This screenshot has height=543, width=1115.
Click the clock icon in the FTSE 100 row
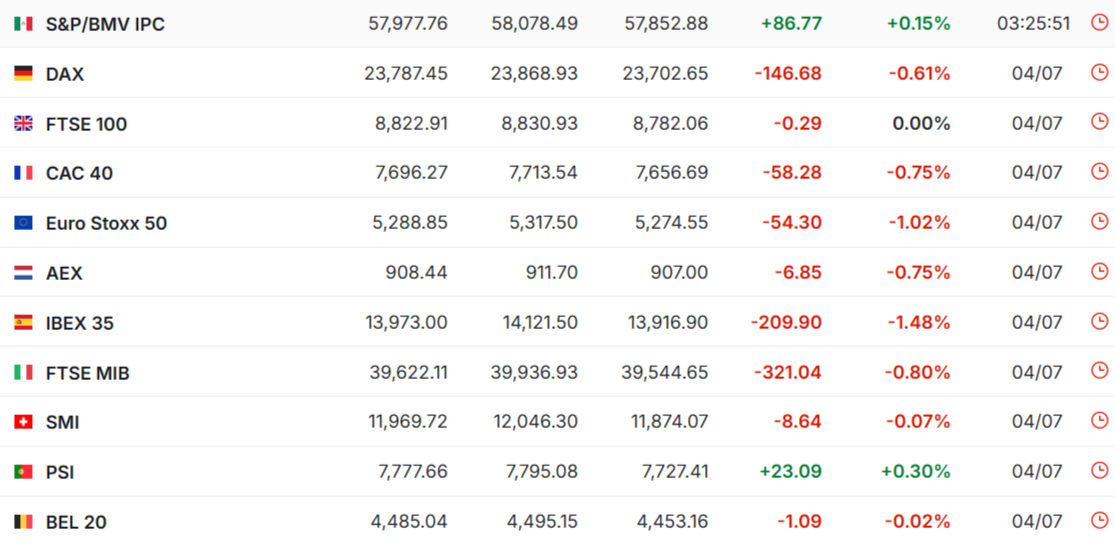click(1099, 122)
